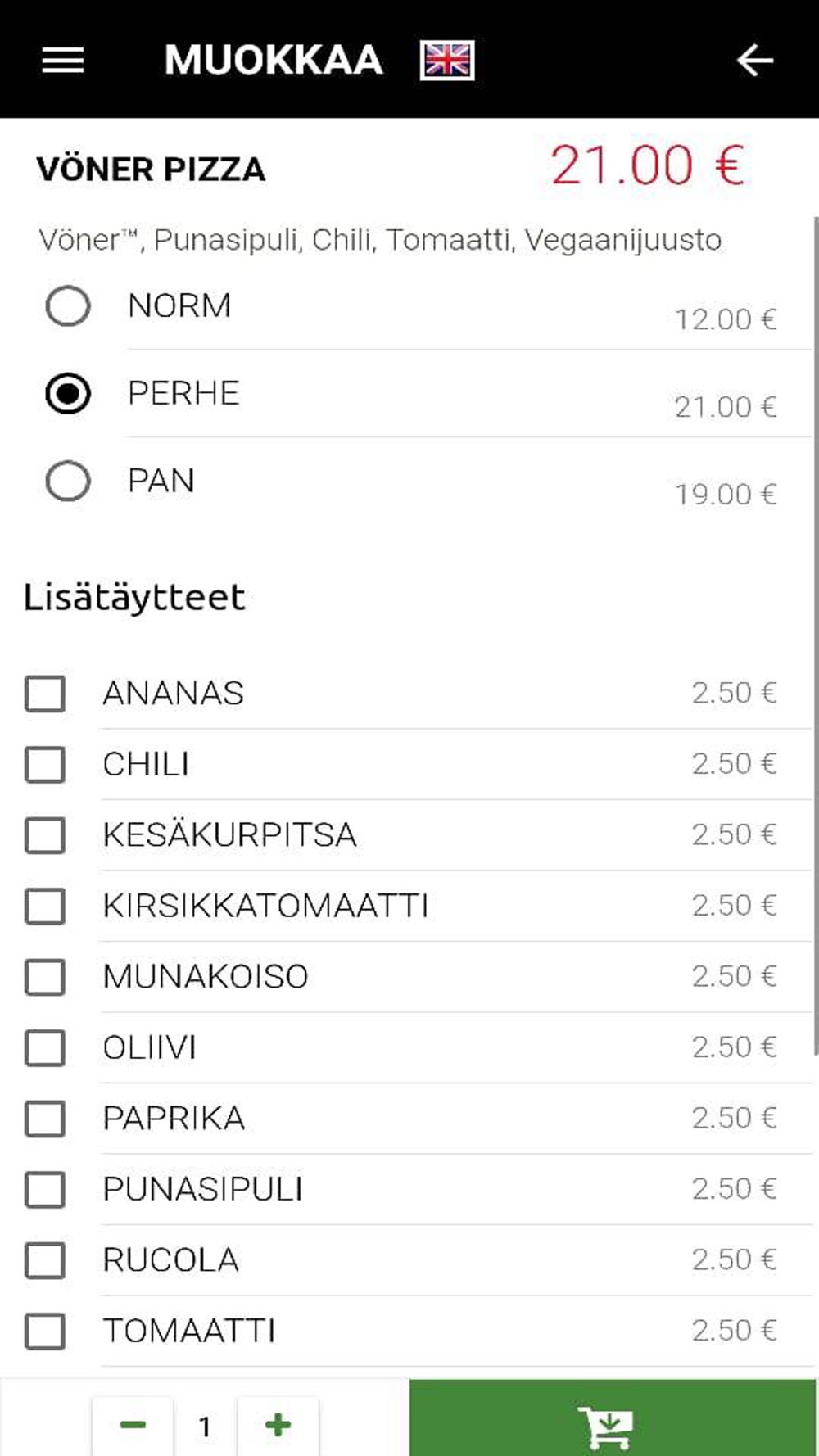The image size is (819, 1456).
Task: Decrease quantity with the minus button
Action: coord(133,1426)
